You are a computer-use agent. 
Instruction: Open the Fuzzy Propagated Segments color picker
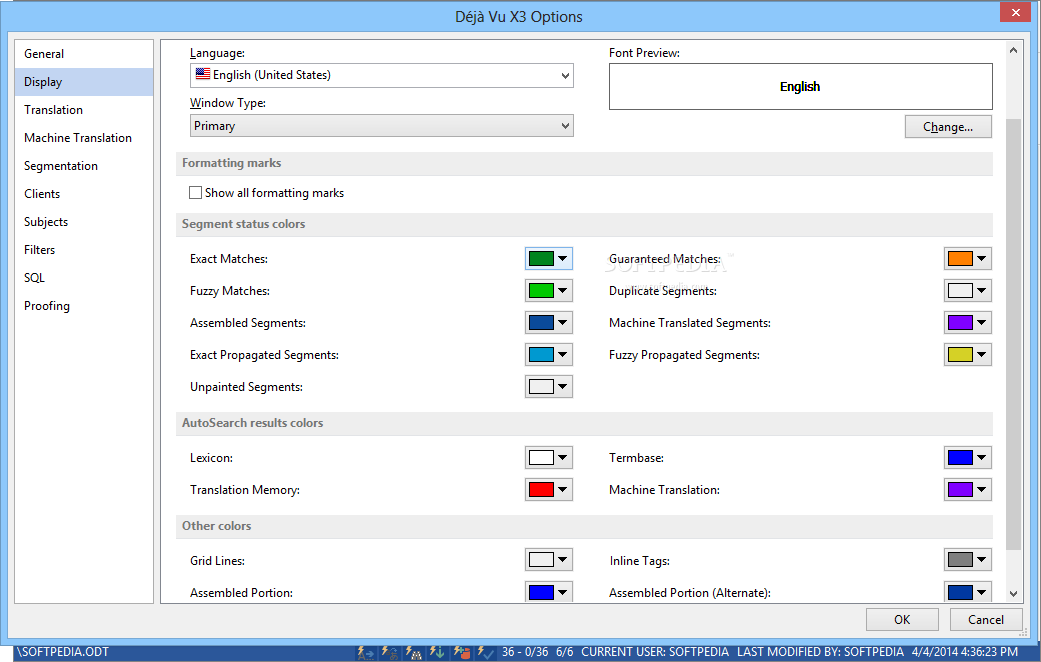pos(967,355)
